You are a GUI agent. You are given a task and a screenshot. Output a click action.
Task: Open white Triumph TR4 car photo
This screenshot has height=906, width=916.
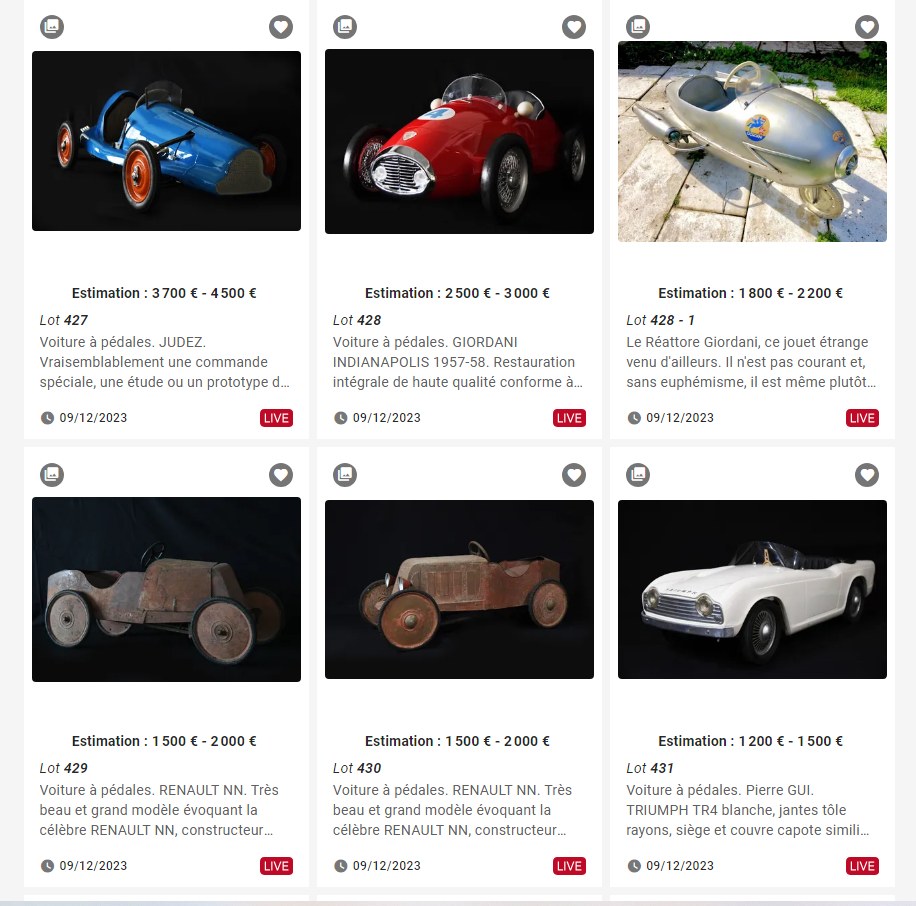[x=752, y=589]
